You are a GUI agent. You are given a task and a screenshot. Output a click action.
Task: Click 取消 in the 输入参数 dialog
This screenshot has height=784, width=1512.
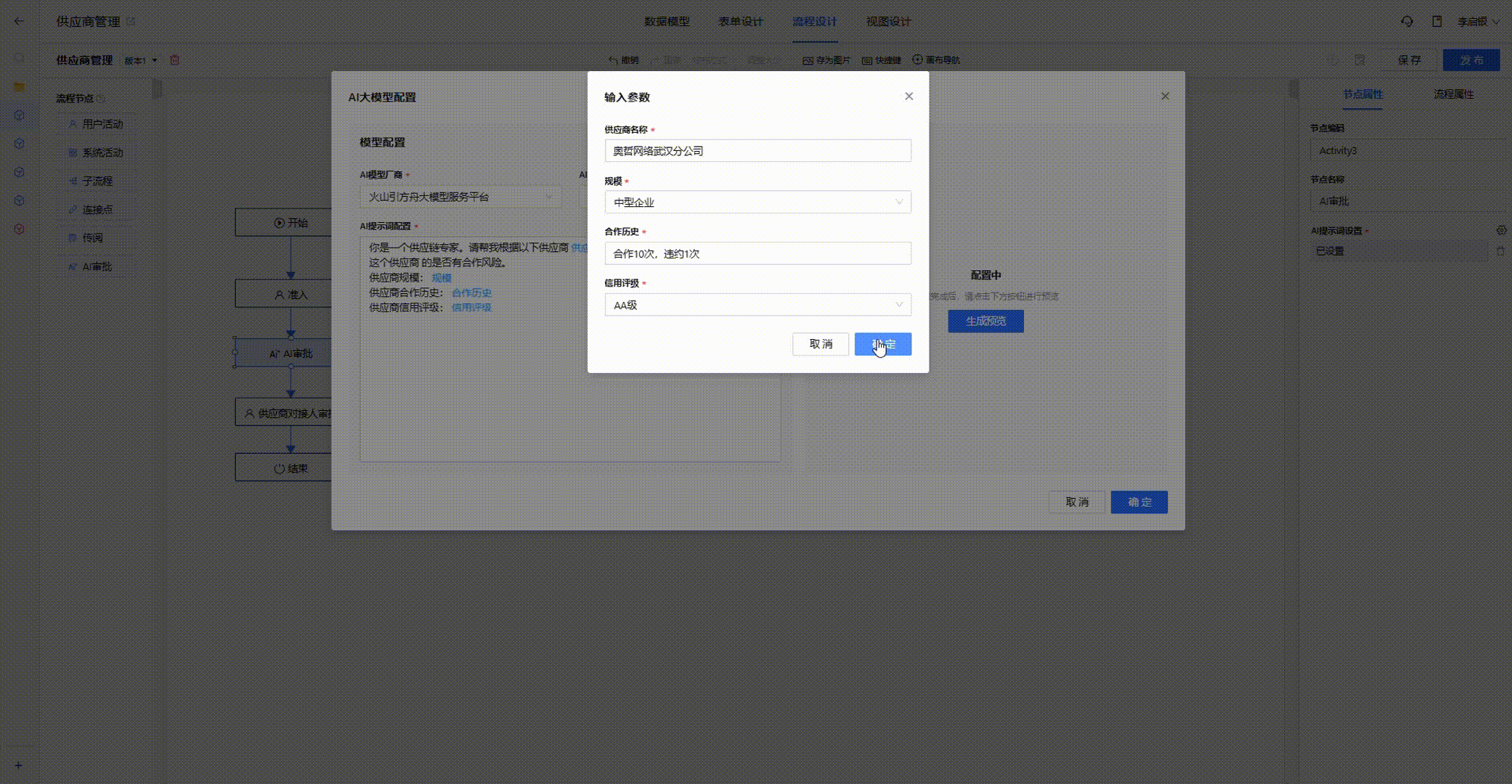click(x=821, y=344)
